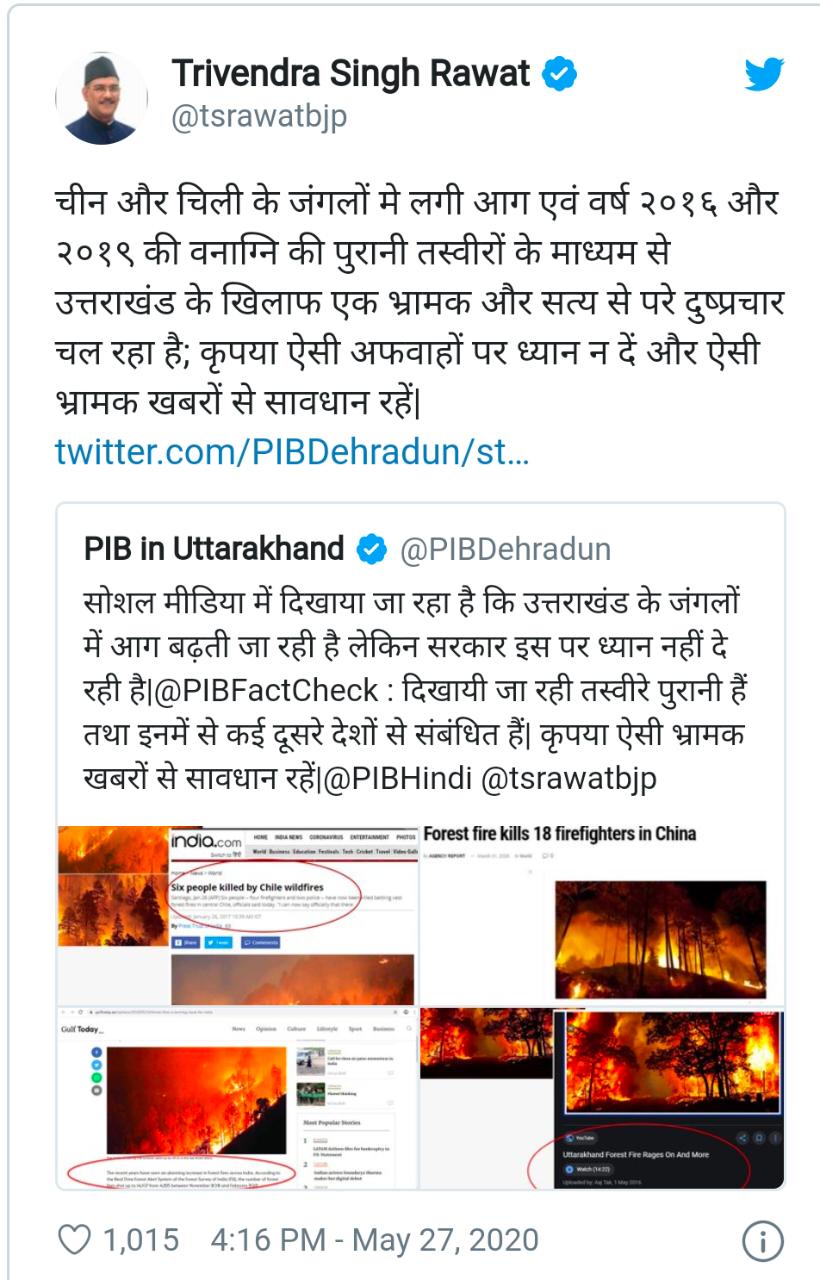The image size is (820, 1280).
Task: Open the Forest fire kills 18 firefighters image
Action: pos(601,914)
